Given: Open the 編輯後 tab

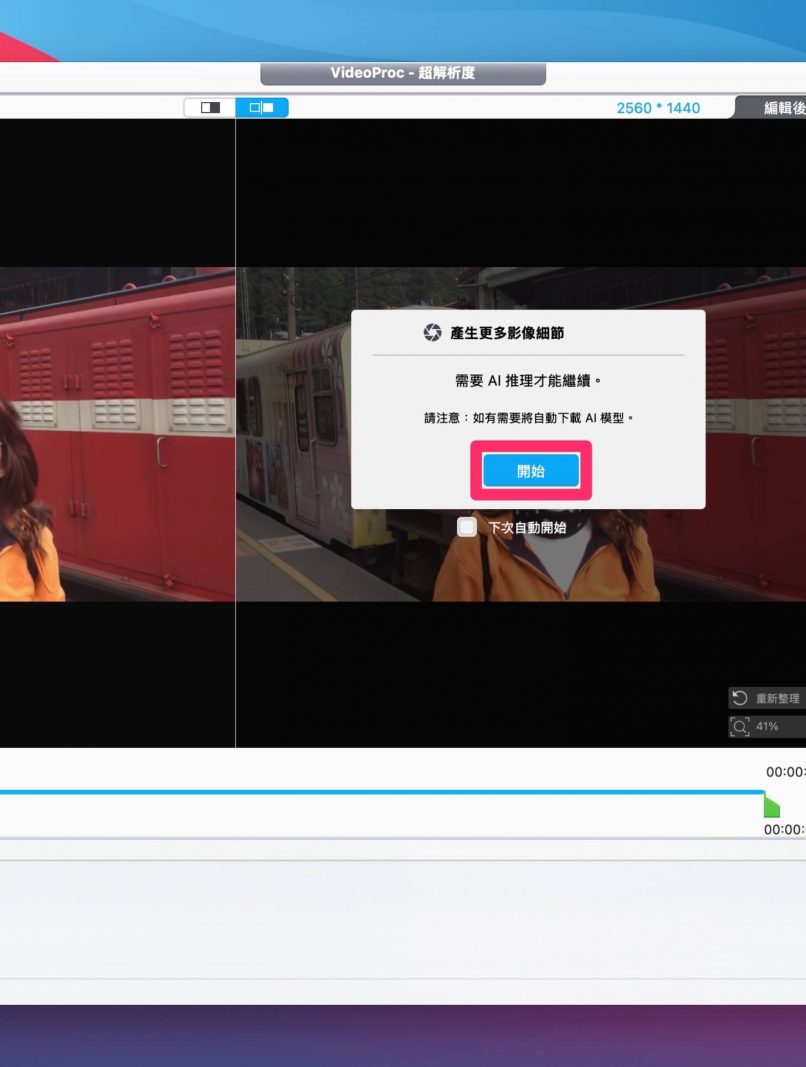Looking at the screenshot, I should coord(782,108).
